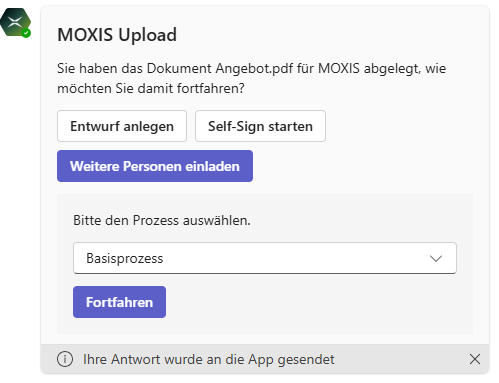Image resolution: width=499 pixels, height=383 pixels.
Task: Click the word 'MOXIS' in description sentence
Action: coord(339,68)
